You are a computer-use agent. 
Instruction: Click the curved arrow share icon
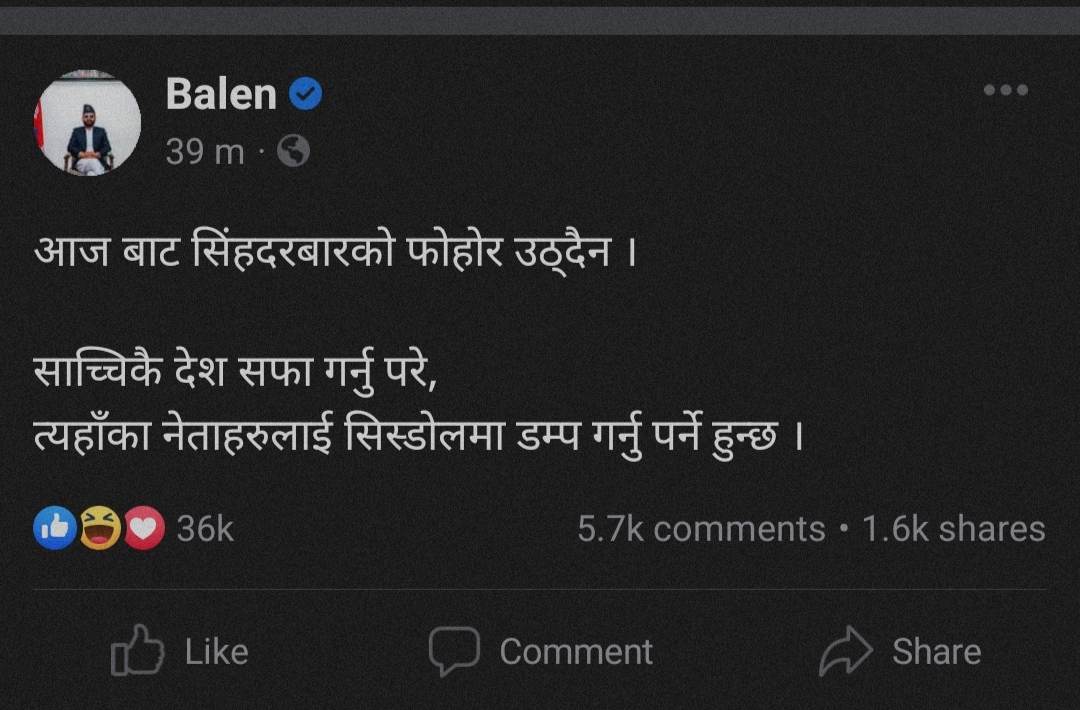coord(846,652)
